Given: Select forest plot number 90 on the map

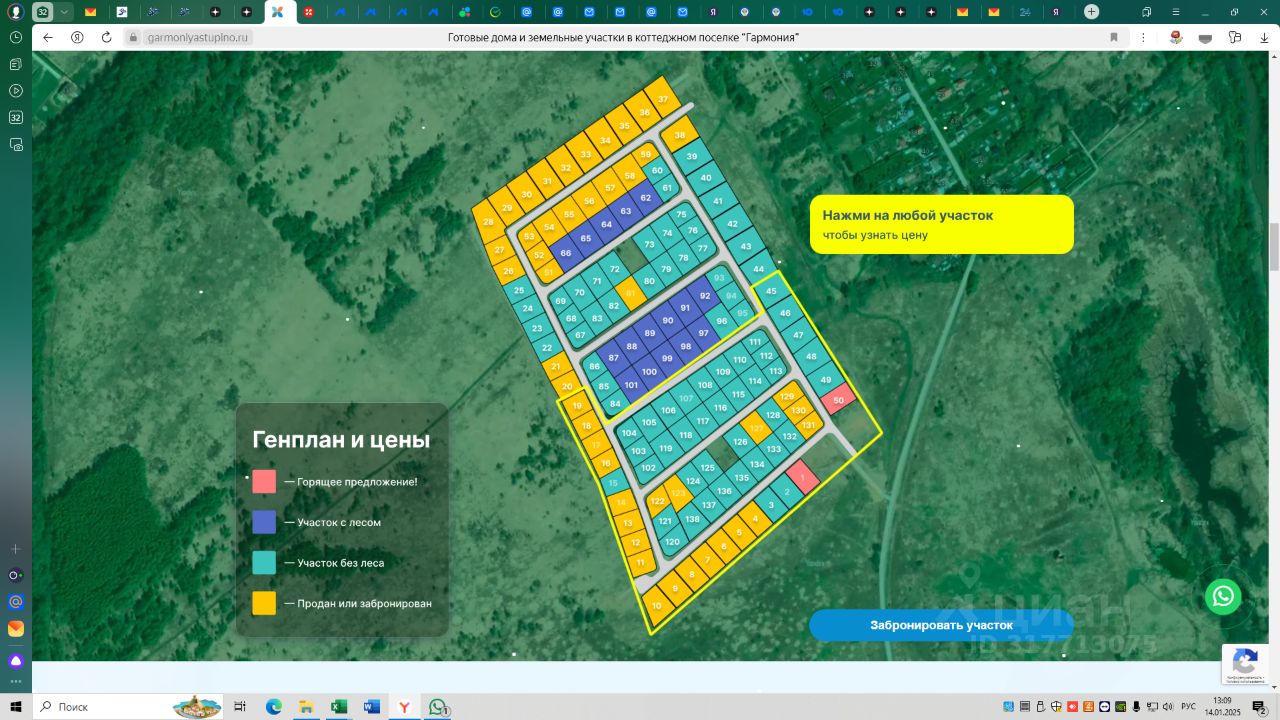Looking at the screenshot, I should pyautogui.click(x=668, y=320).
